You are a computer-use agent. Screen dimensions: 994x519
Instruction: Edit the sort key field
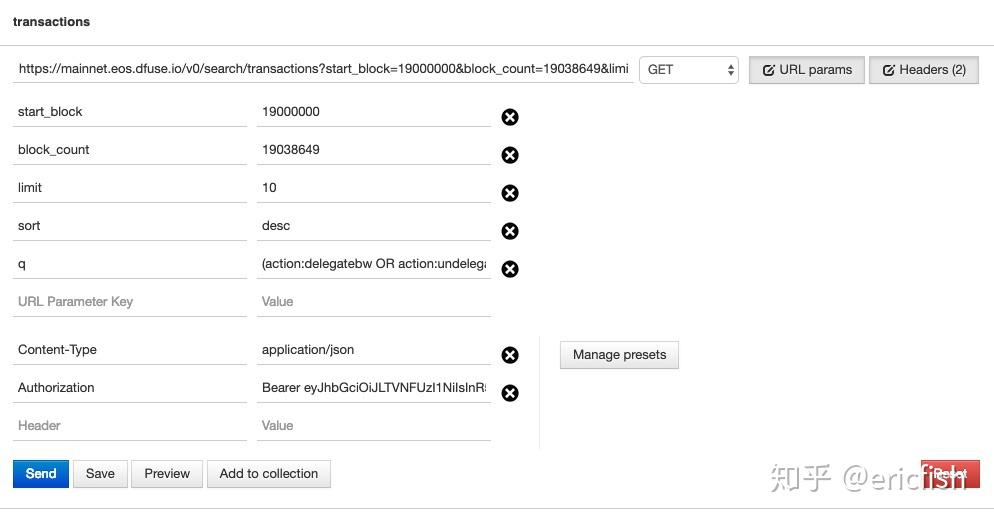click(x=130, y=226)
